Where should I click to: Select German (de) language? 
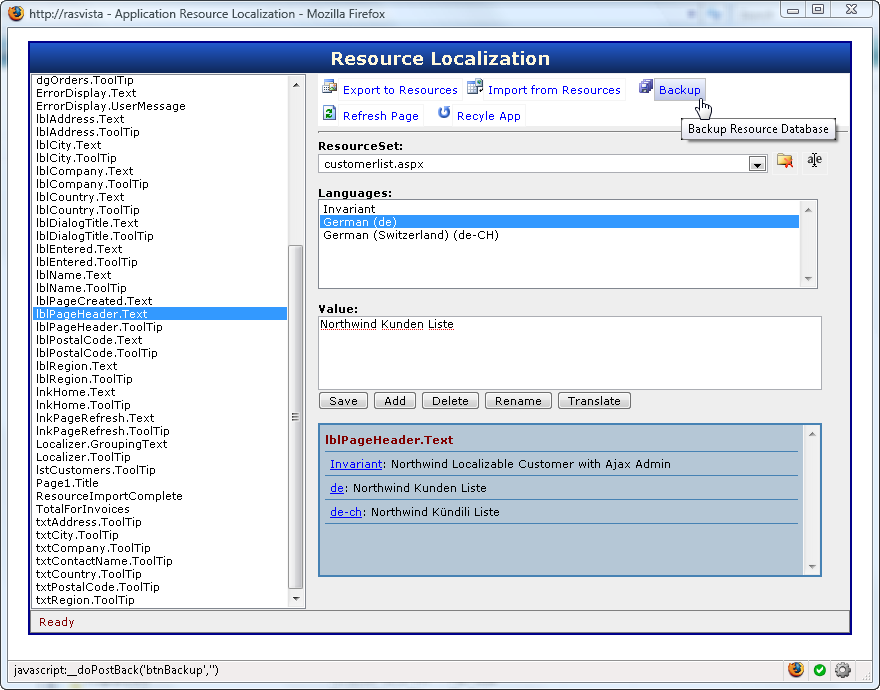[x=559, y=222]
